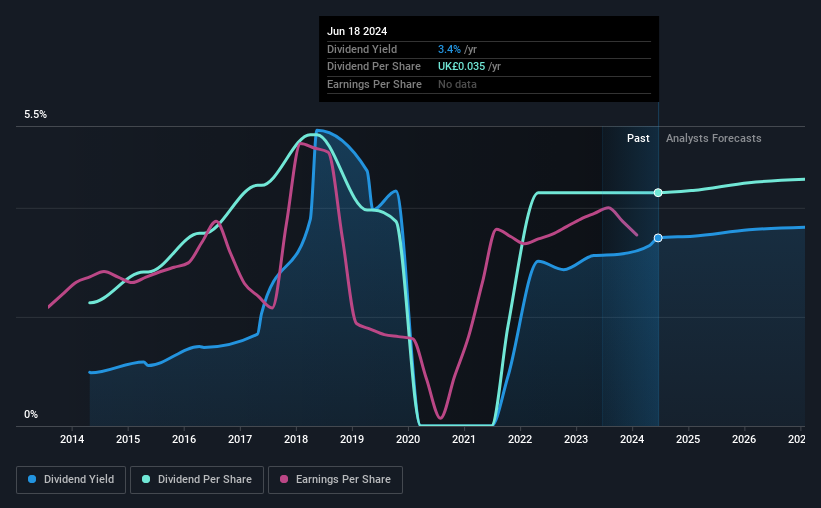Image resolution: width=821 pixels, height=508 pixels.
Task: Select the teal data point marker on chart
Action: tap(658, 193)
